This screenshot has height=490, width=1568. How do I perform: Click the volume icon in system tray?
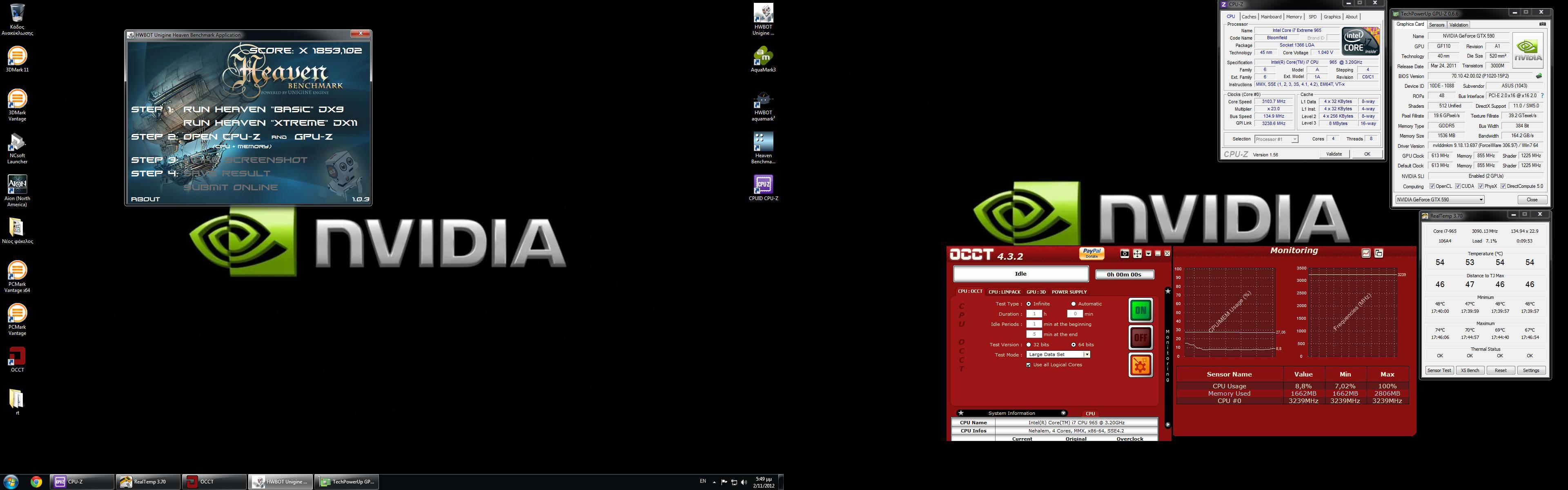click(x=743, y=482)
